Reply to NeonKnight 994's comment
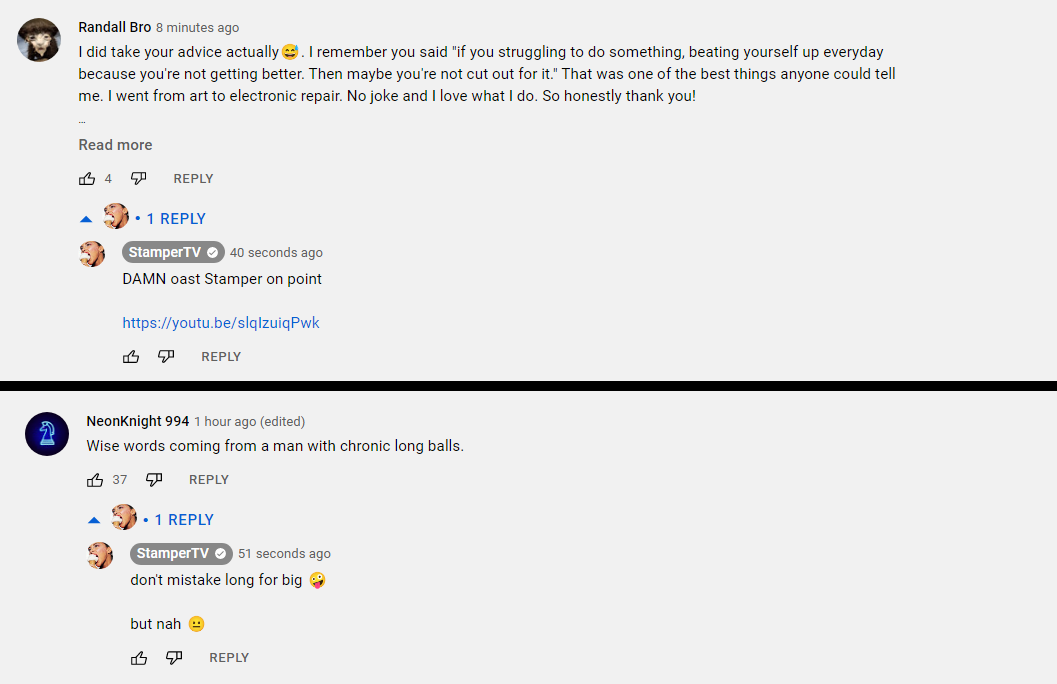The width and height of the screenshot is (1057, 684). 209,480
